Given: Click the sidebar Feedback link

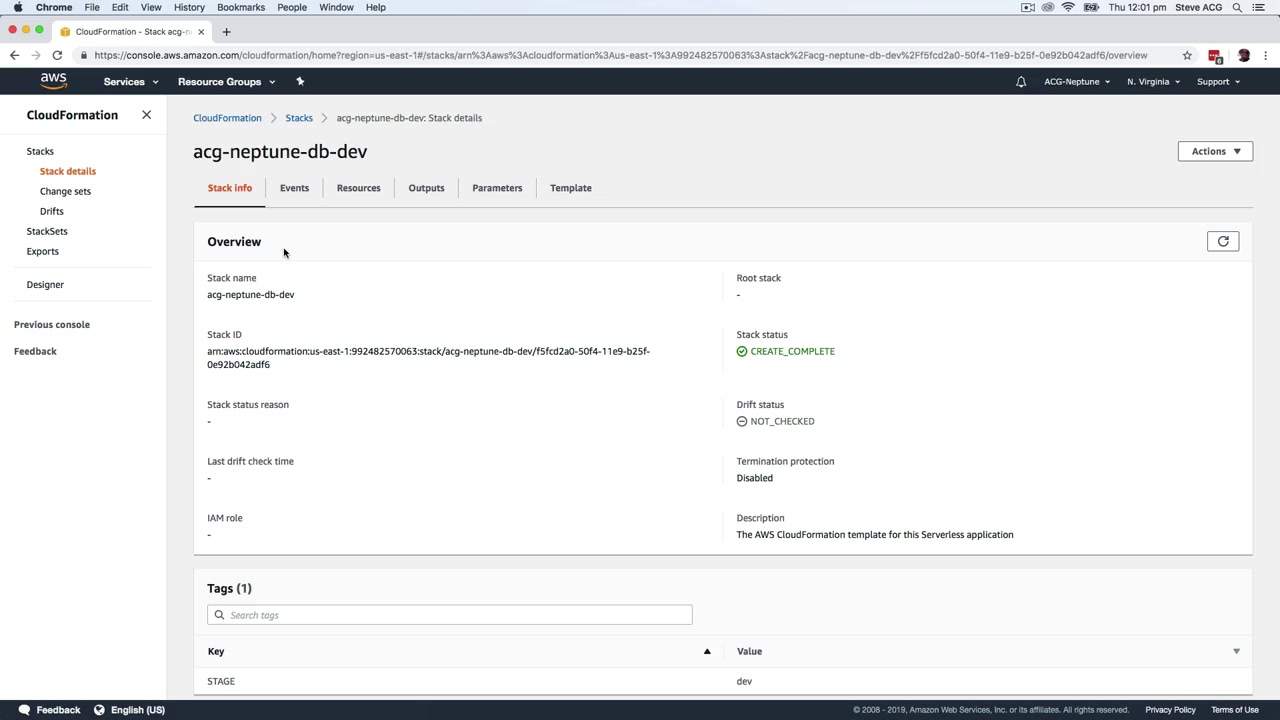Looking at the screenshot, I should (x=35, y=351).
